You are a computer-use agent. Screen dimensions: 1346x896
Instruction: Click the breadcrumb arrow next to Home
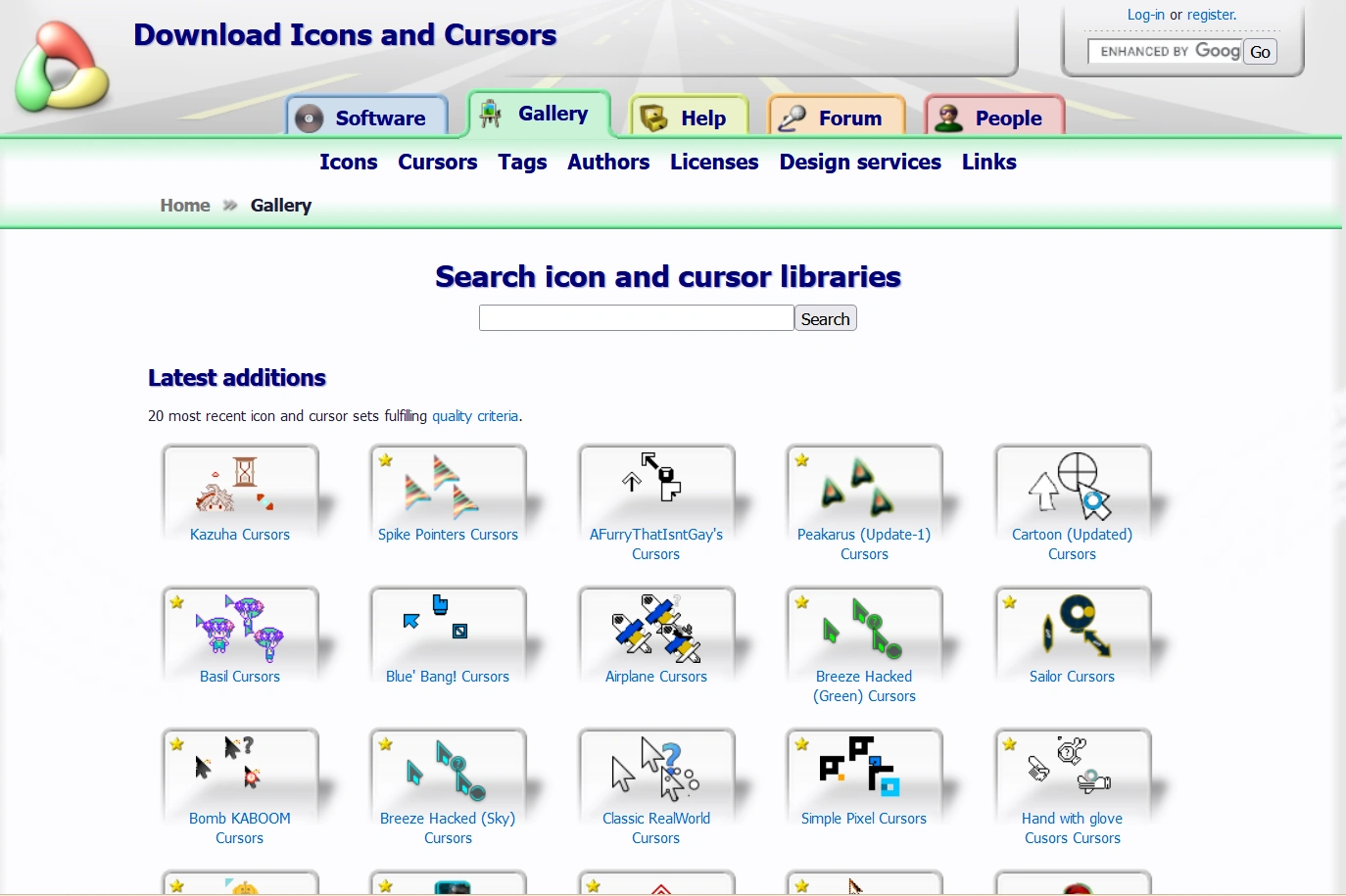pos(228,206)
